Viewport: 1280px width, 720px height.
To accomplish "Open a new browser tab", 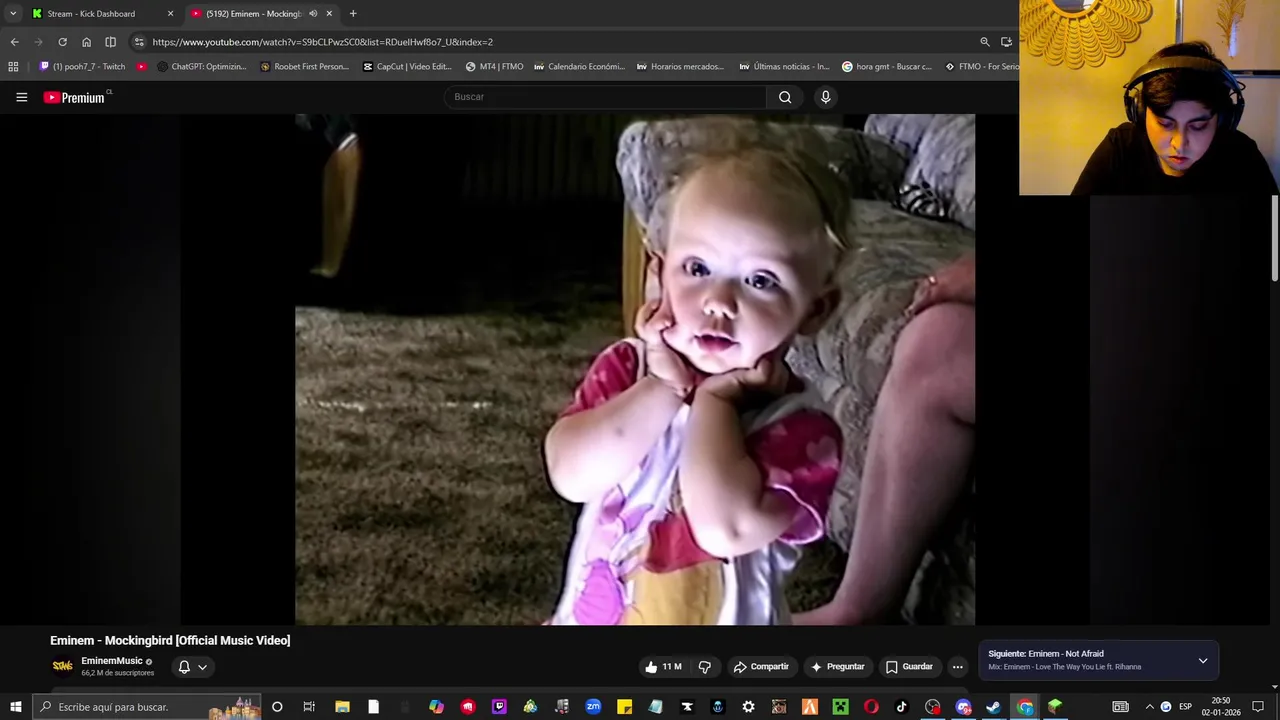I will (x=353, y=14).
